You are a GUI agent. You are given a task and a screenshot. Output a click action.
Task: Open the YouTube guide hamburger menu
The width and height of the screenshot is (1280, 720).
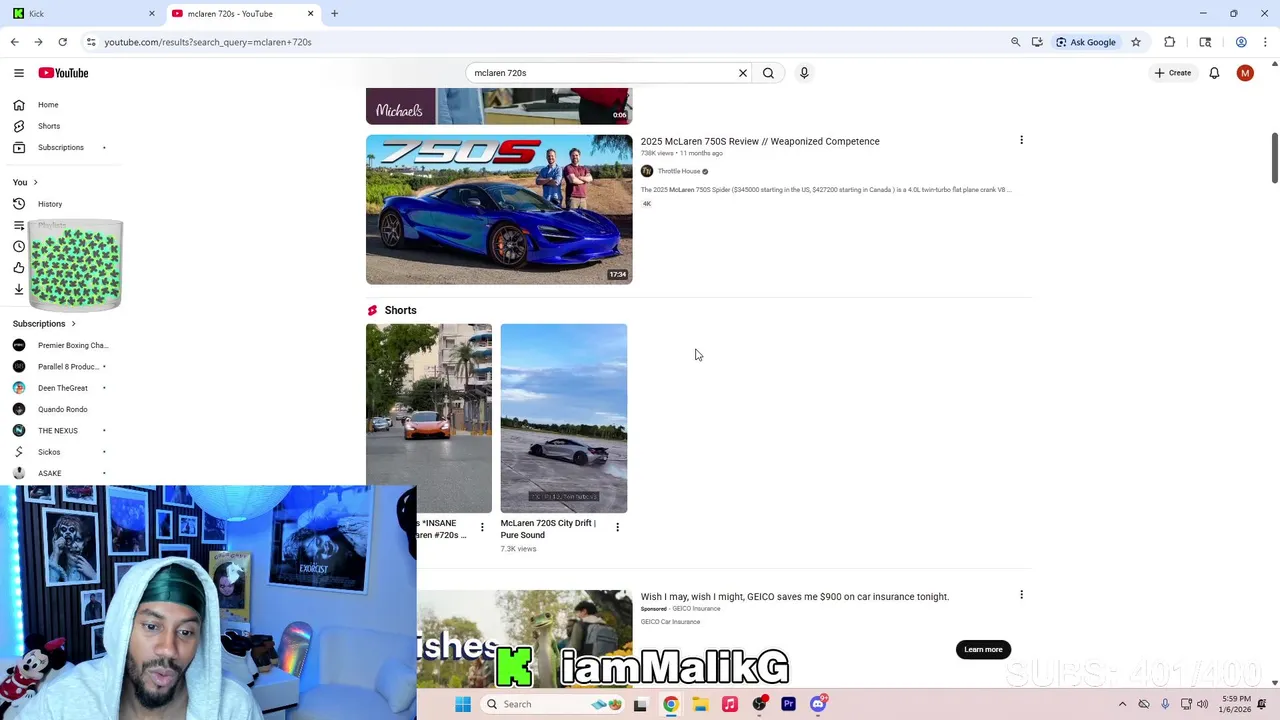[x=18, y=73]
